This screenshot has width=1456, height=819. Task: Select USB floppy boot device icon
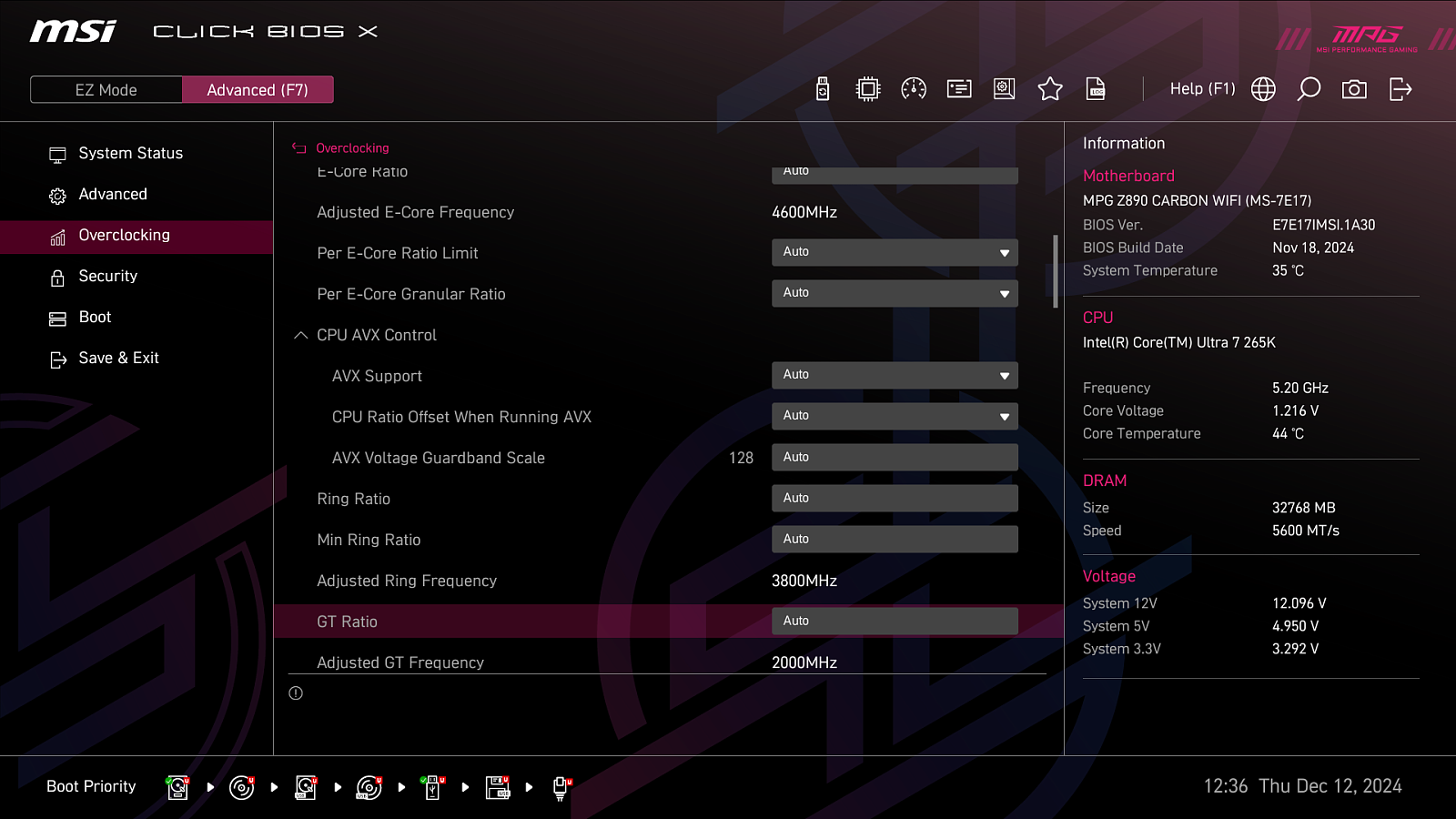pos(498,787)
